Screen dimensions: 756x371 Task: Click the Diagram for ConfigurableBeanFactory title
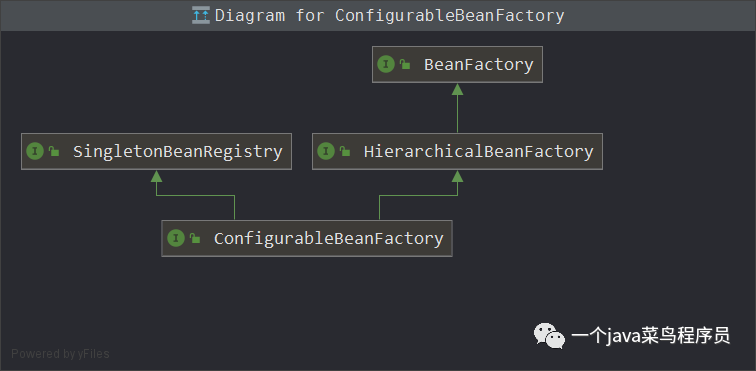click(x=390, y=15)
